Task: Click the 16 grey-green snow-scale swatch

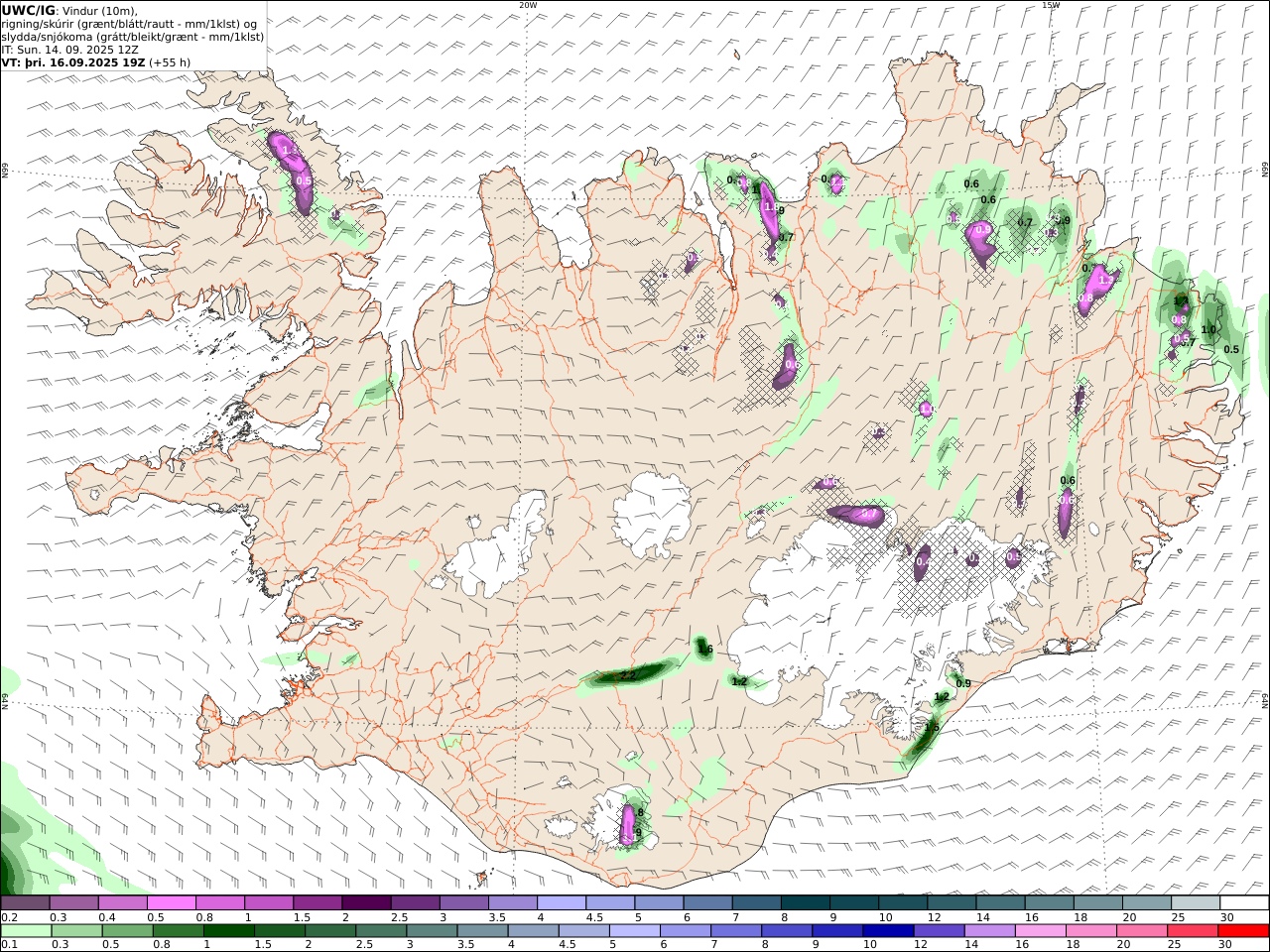Action: [x=1049, y=903]
